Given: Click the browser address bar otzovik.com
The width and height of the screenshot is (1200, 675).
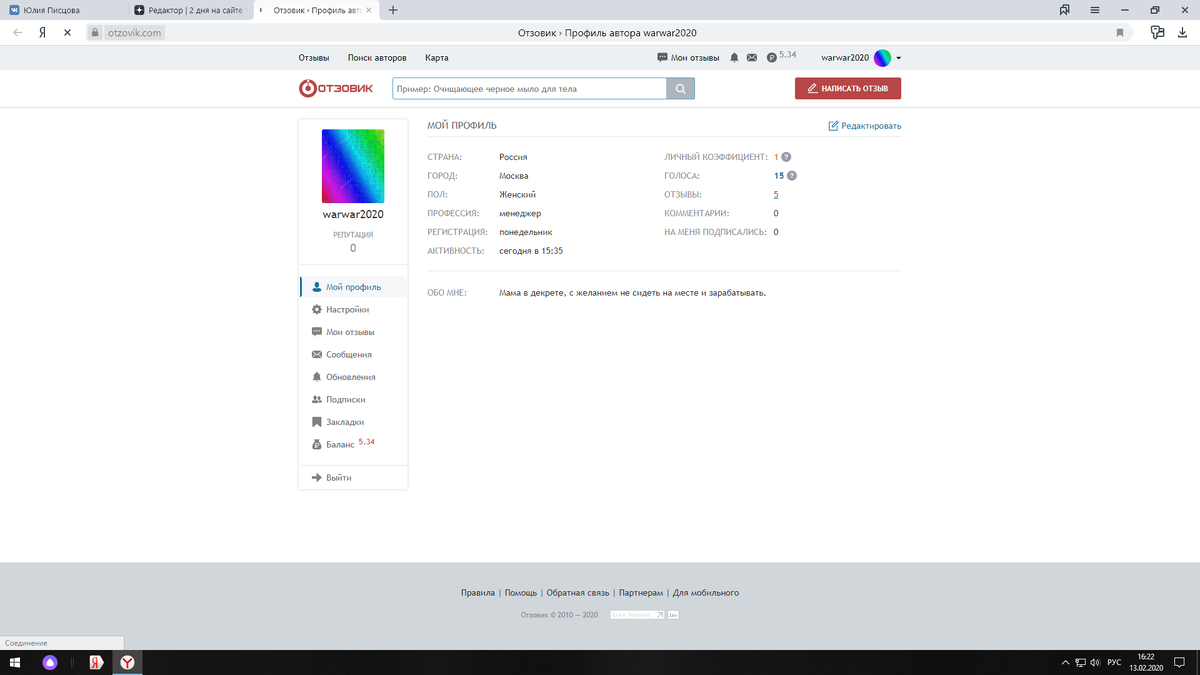Looking at the screenshot, I should (x=134, y=32).
